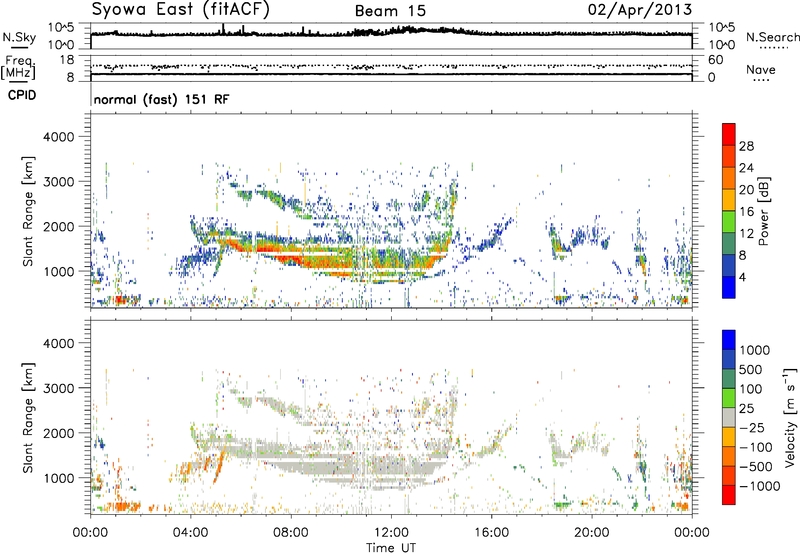Pick the top blue Velocity segment above 1000
800x554 pixels.
click(x=729, y=340)
